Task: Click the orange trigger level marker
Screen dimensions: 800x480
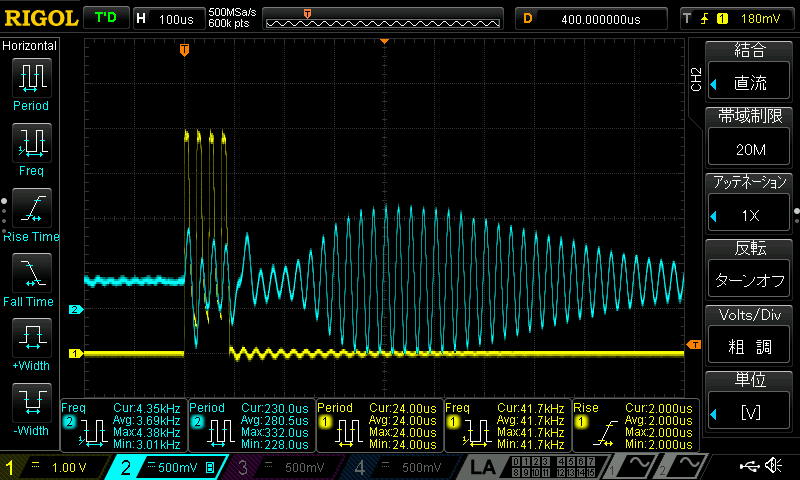Action: click(x=692, y=345)
